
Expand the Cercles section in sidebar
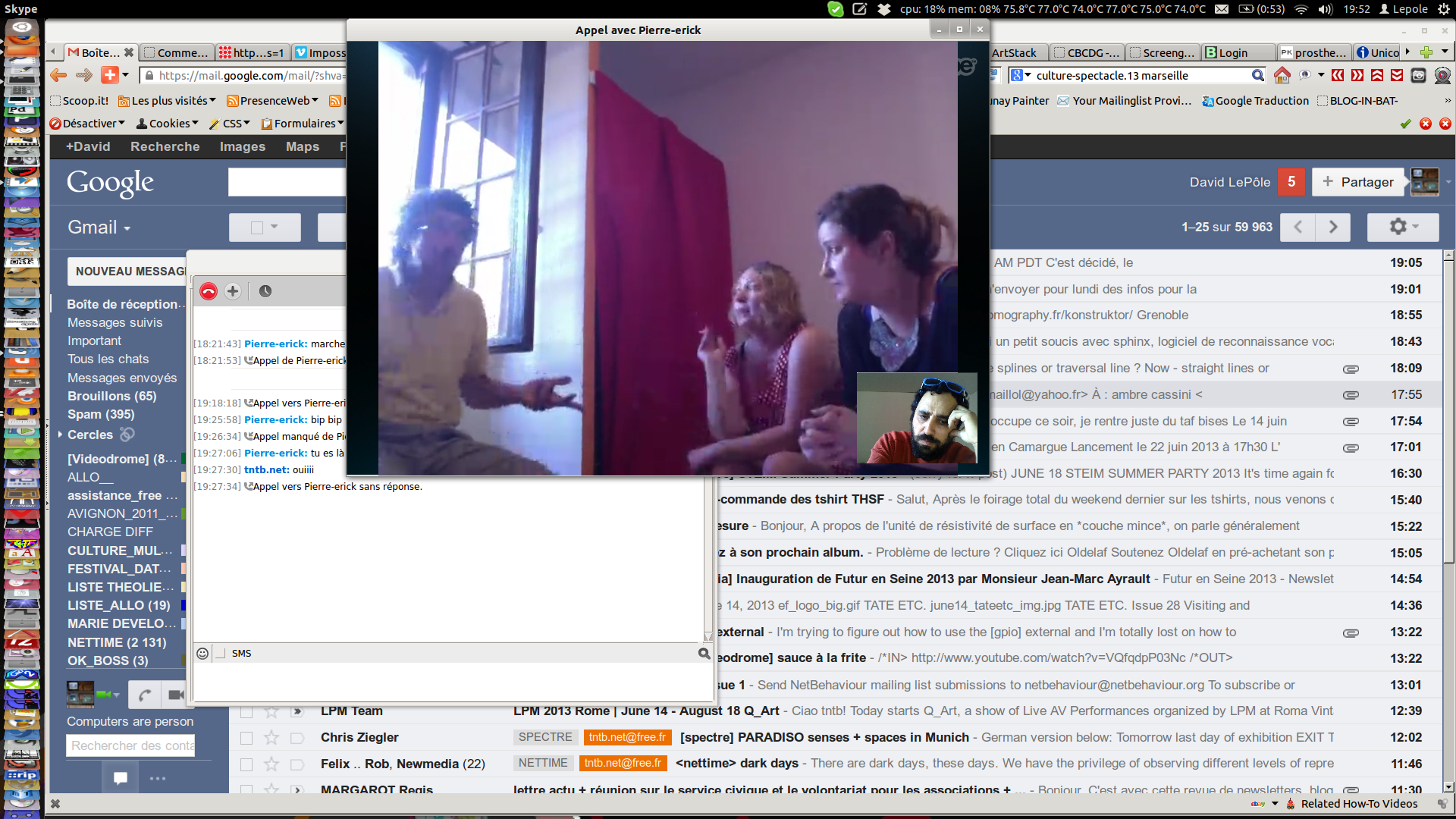(x=61, y=435)
